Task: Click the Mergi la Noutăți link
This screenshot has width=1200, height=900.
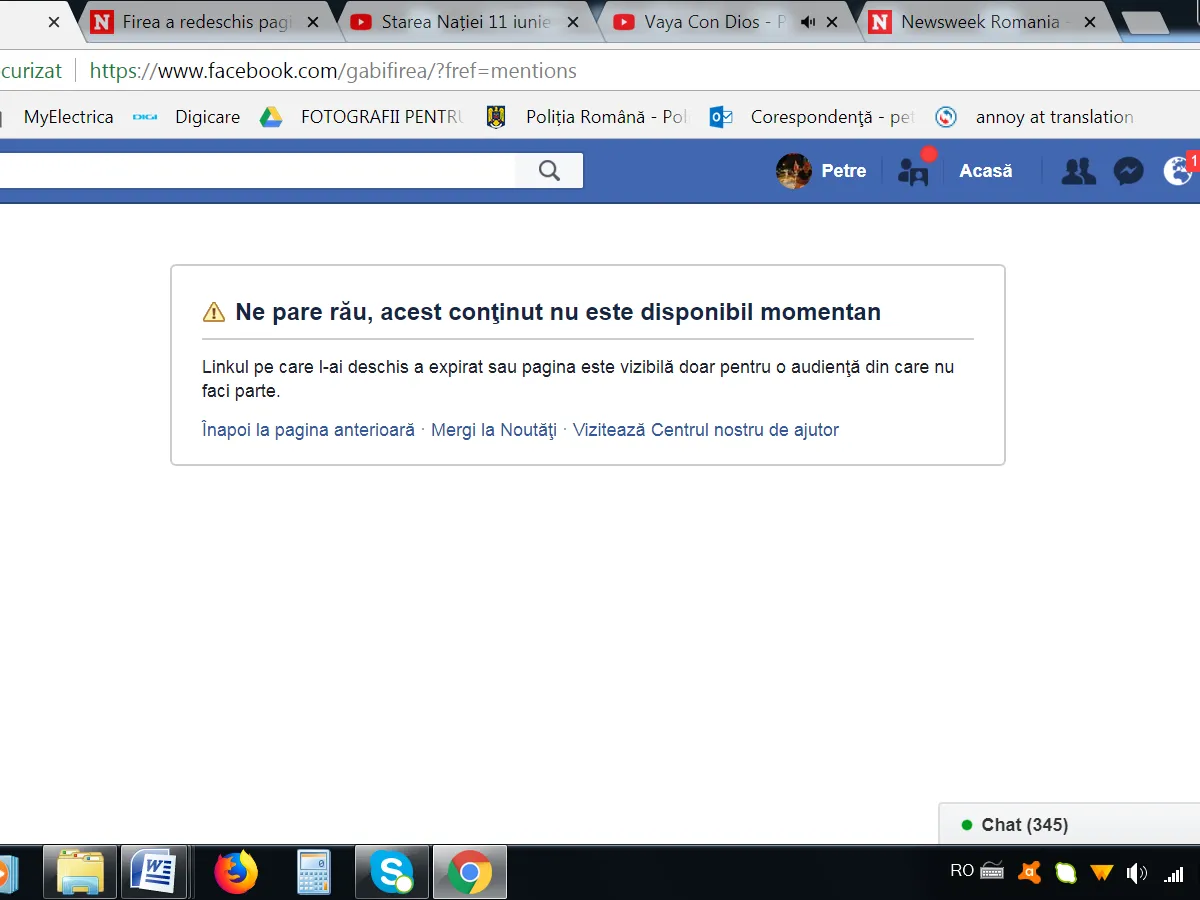Action: click(493, 430)
